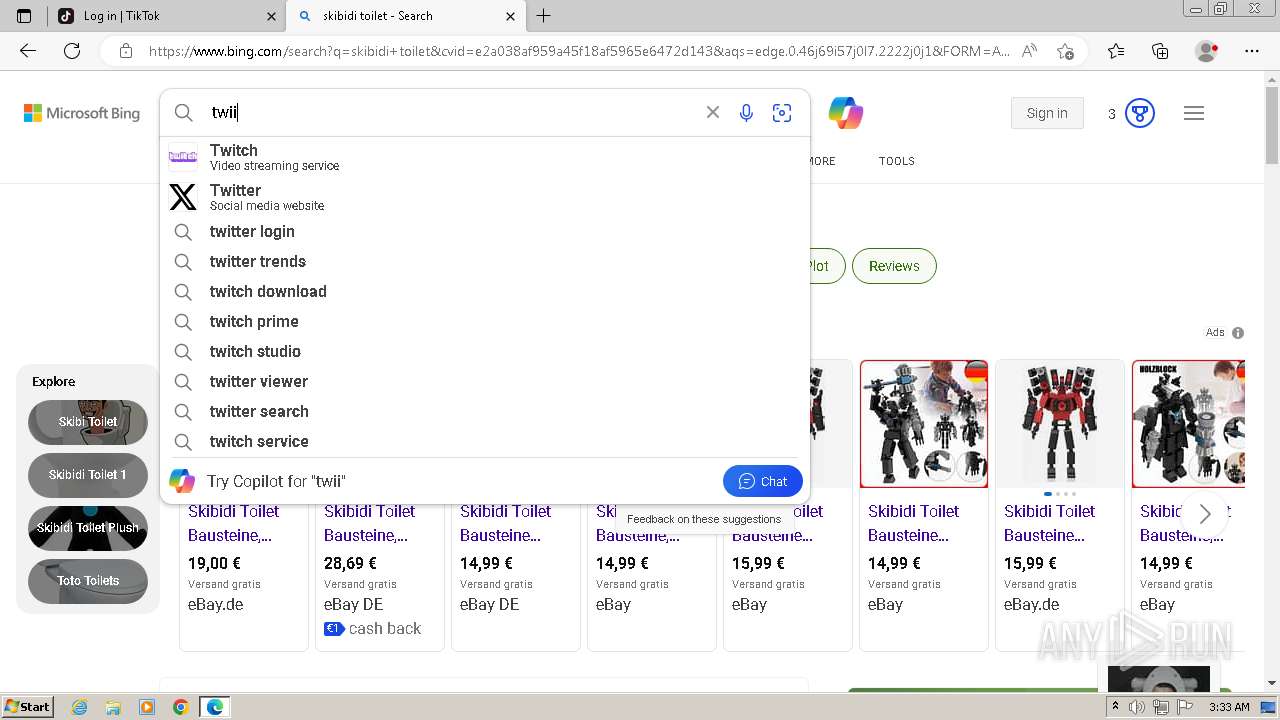Open Skibi Toilet explore tile
The image size is (1280, 720).
88,422
